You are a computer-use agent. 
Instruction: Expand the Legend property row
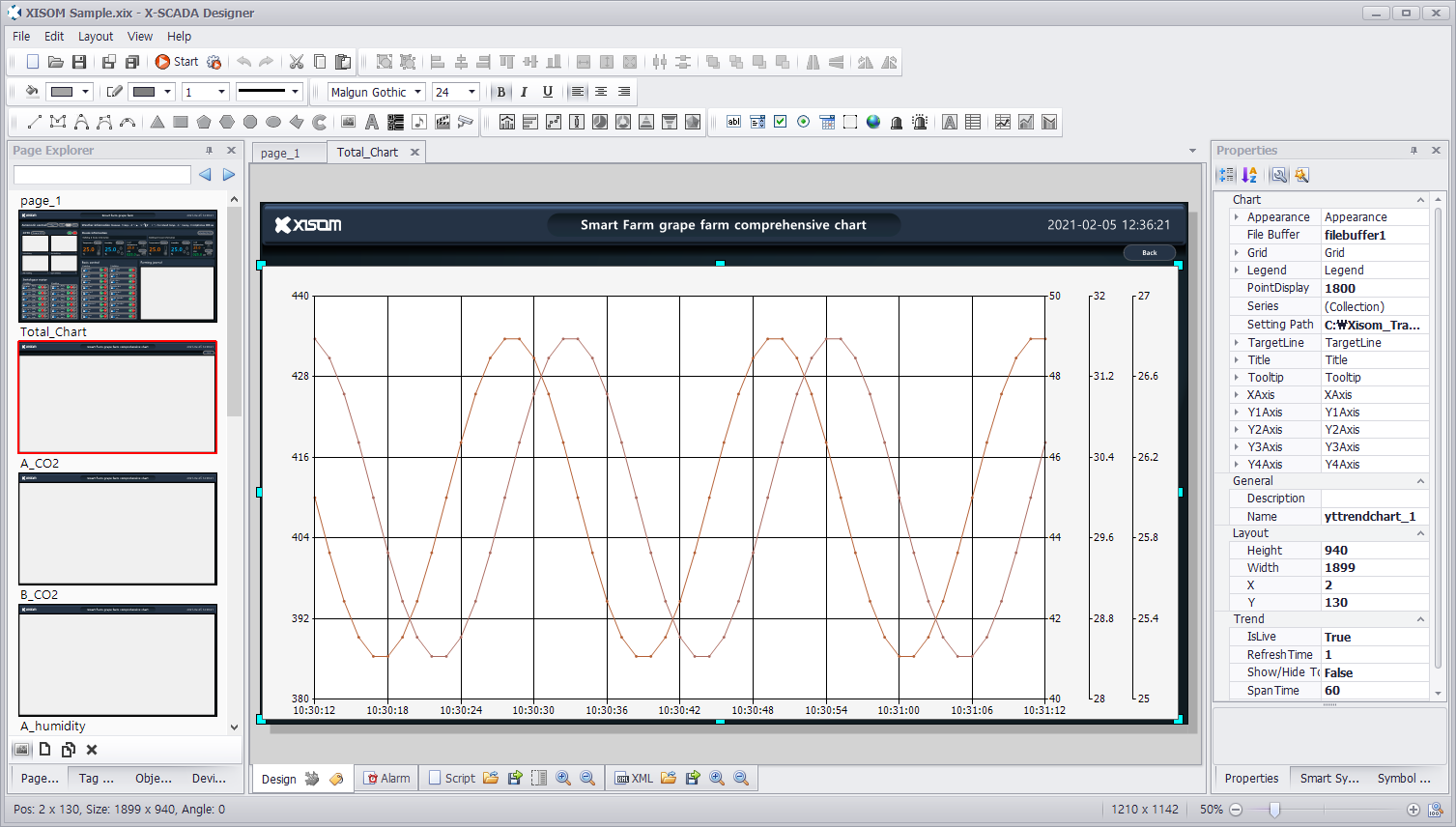pos(1237,271)
